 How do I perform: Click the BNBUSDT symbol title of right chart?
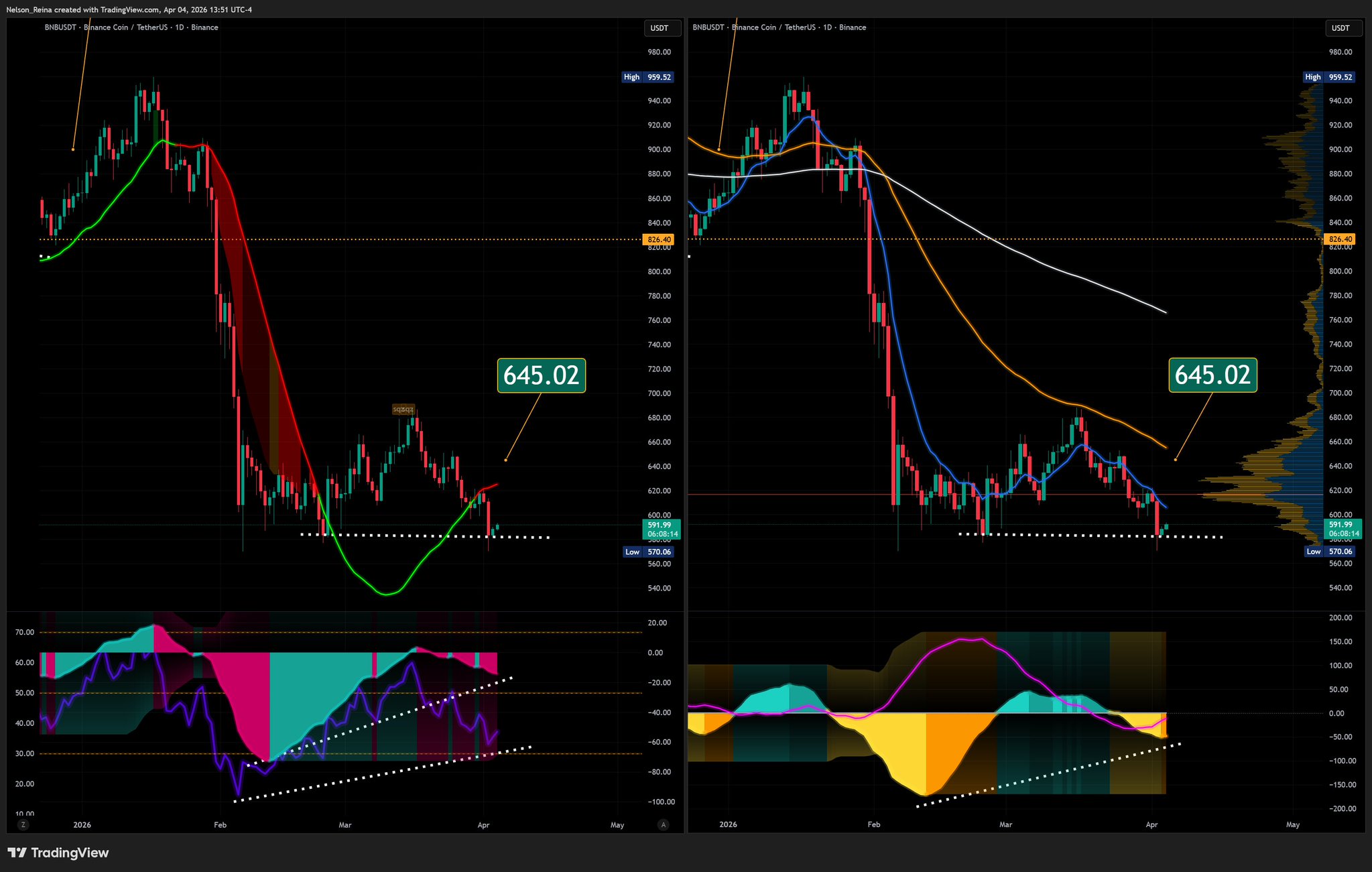pos(708,27)
